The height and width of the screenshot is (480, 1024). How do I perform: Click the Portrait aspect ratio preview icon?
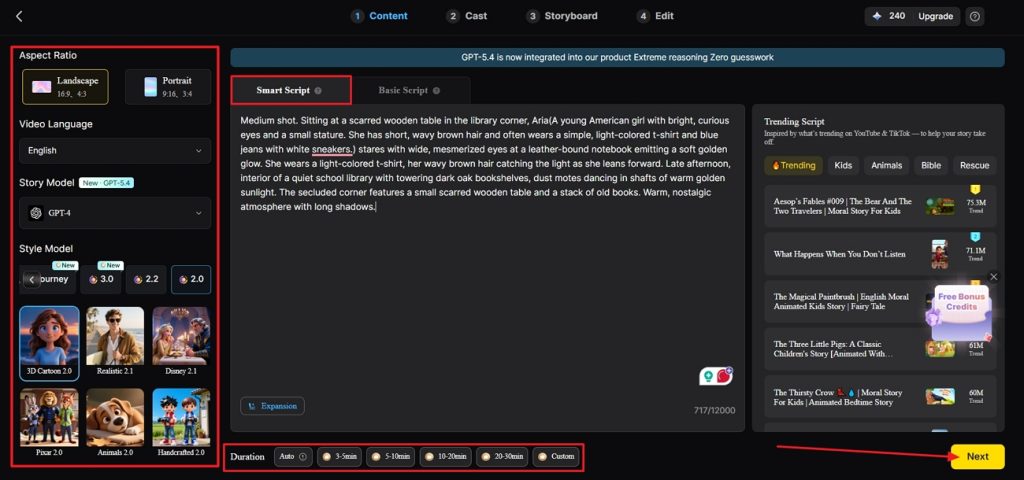pyautogui.click(x=151, y=87)
